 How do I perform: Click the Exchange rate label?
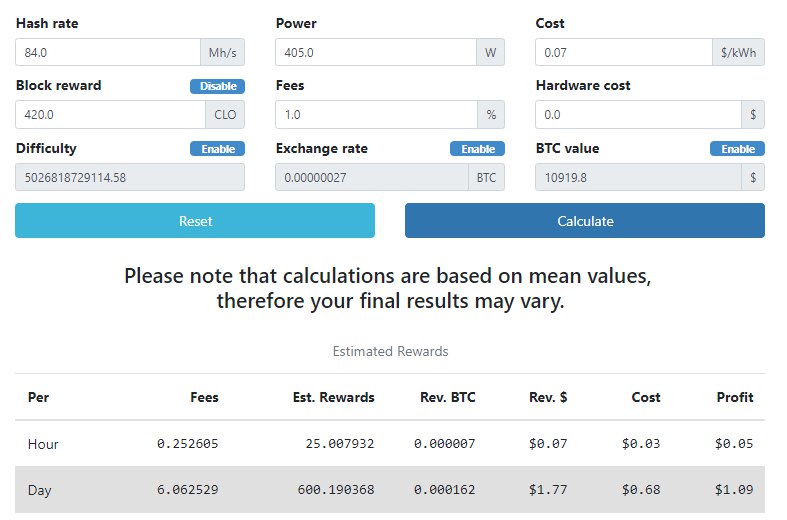(x=322, y=148)
